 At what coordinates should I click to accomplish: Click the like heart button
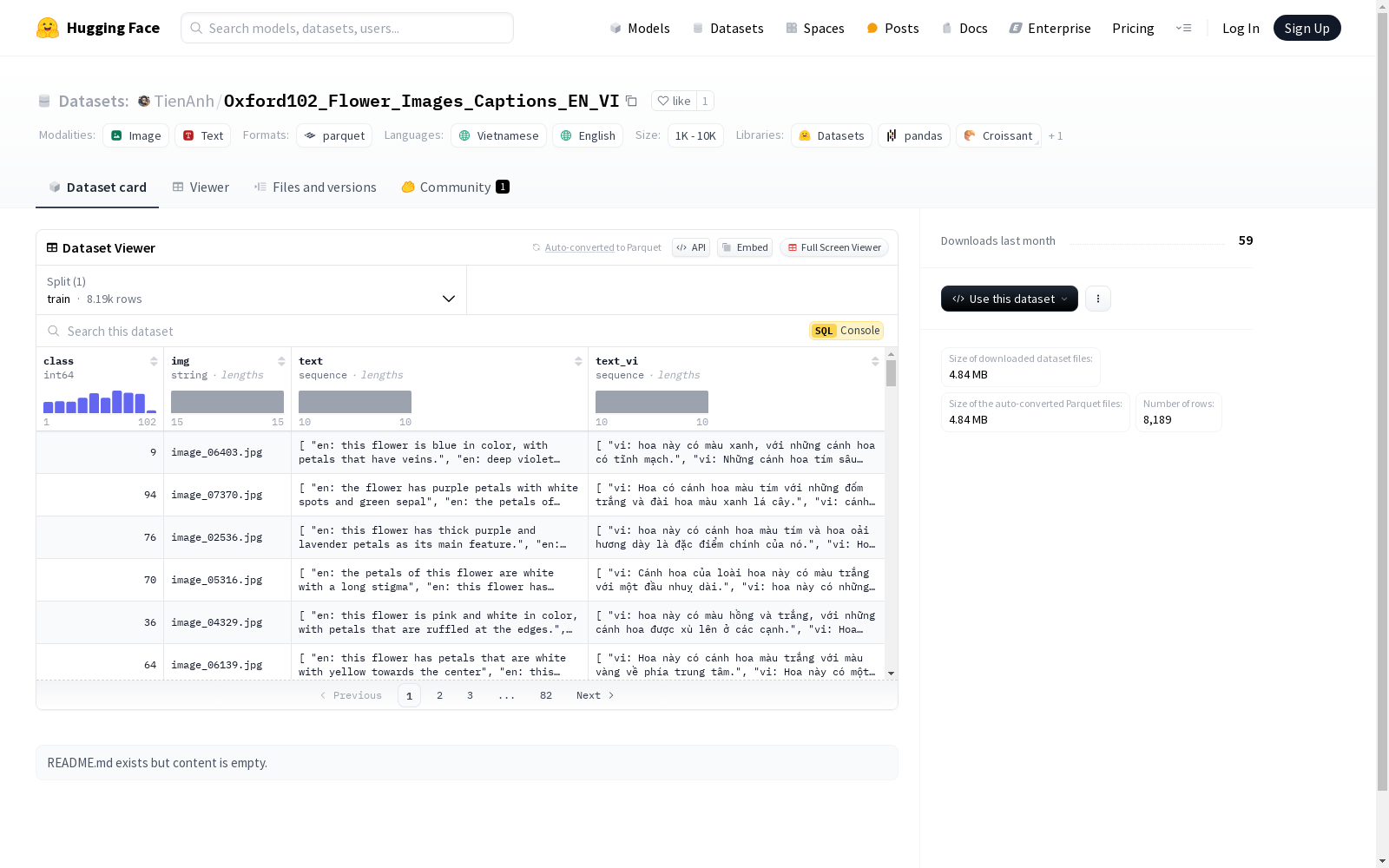coord(674,101)
